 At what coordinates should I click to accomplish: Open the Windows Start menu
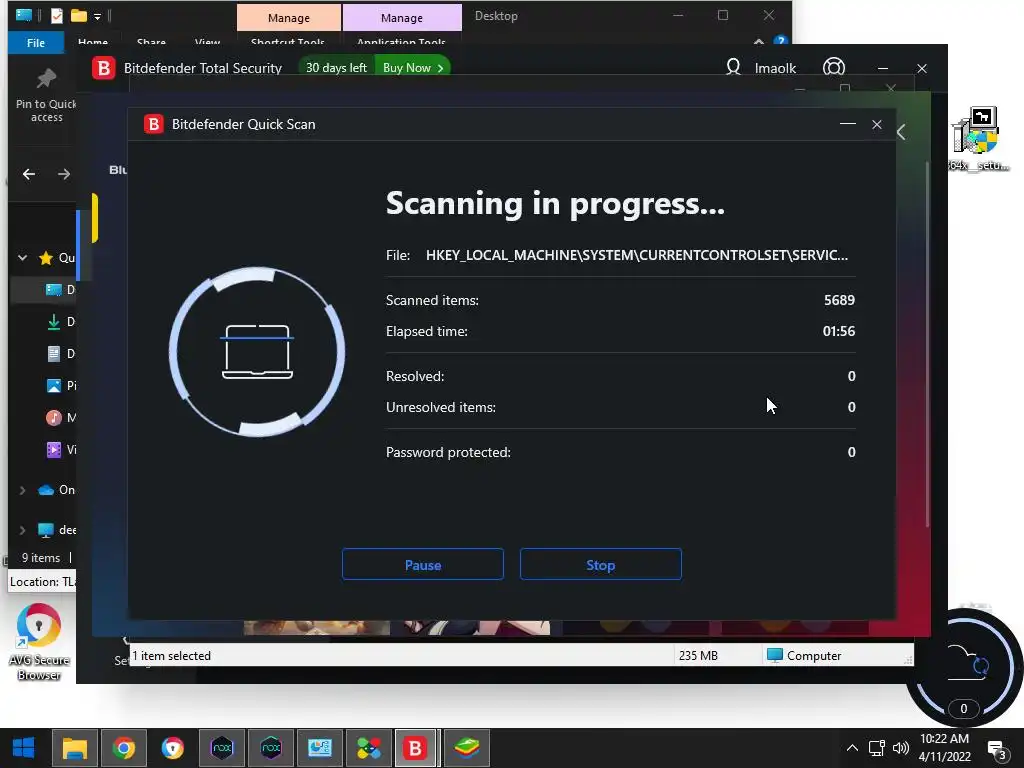pos(24,748)
